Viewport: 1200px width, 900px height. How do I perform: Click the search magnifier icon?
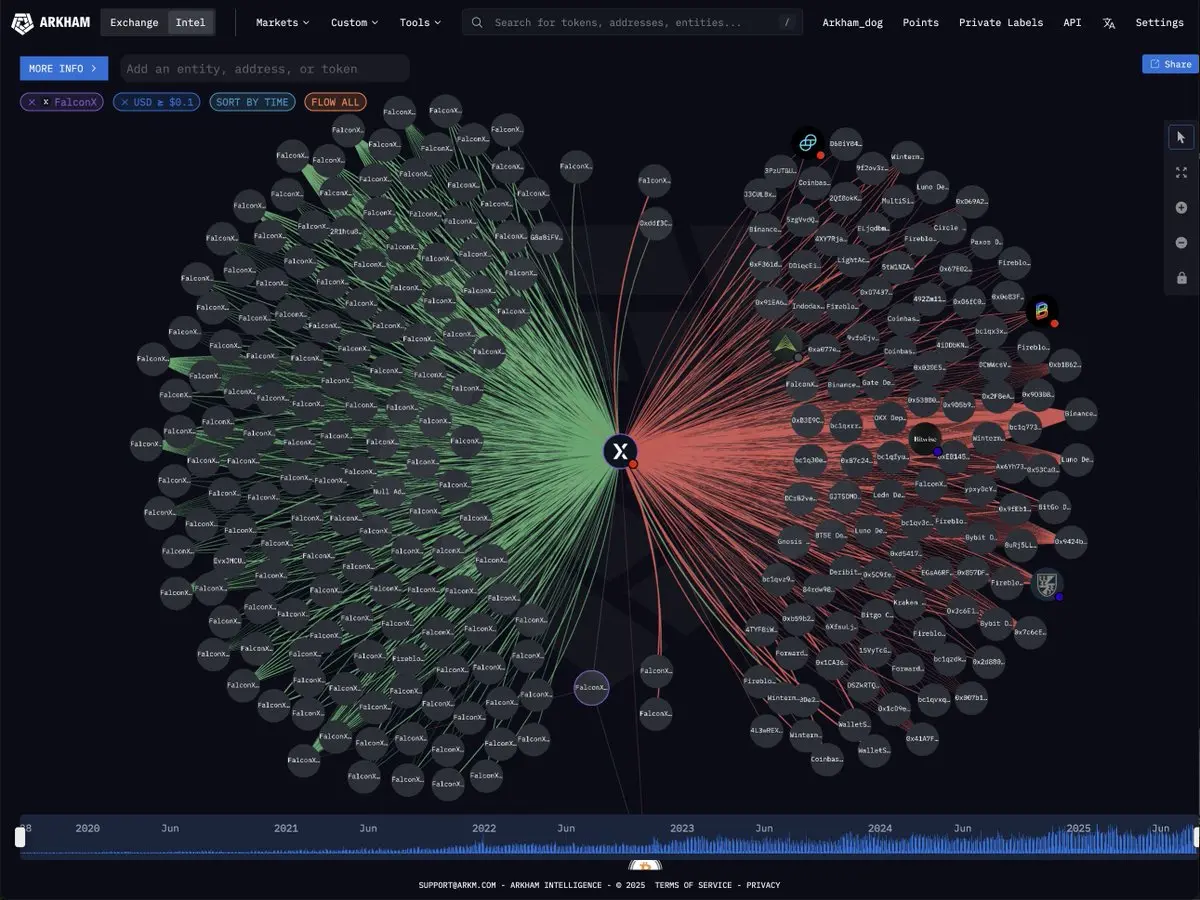[478, 22]
